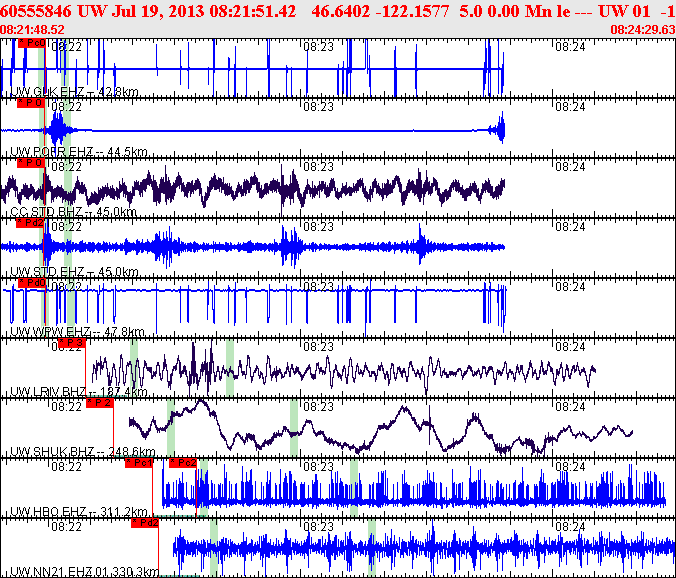676x578 pixels.
Task: Select the Pc2 pick flag on HBO trace
Action: coord(183,463)
